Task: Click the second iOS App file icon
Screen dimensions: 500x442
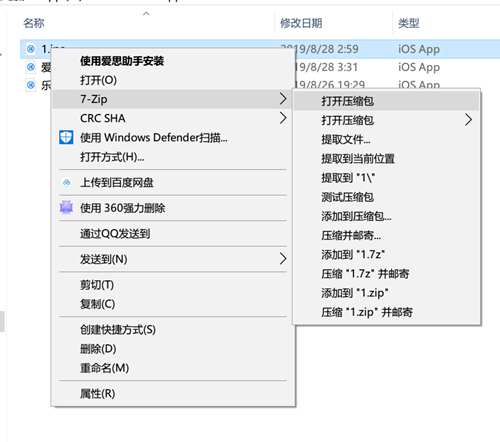Action: coord(30,67)
